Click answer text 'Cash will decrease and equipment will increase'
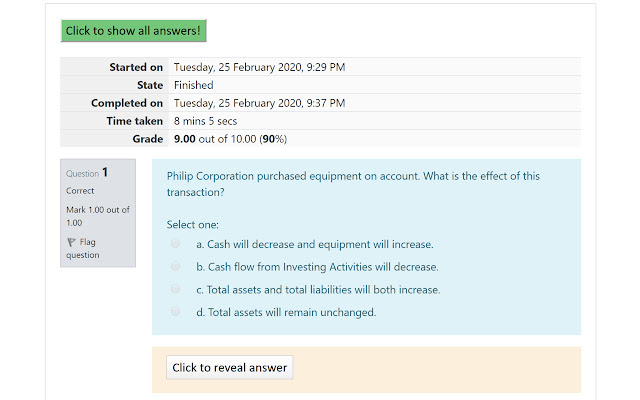Image resolution: width=640 pixels, height=400 pixels. click(x=320, y=244)
